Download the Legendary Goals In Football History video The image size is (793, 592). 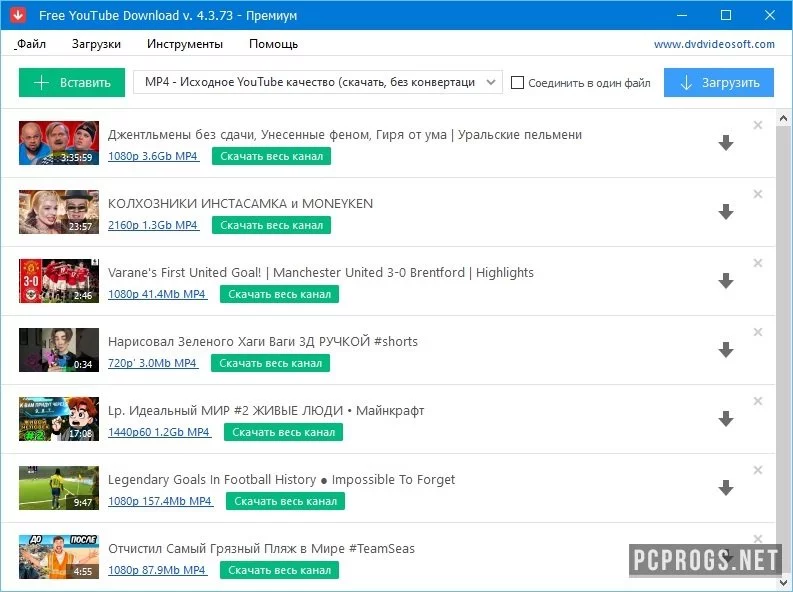pyautogui.click(x=726, y=488)
